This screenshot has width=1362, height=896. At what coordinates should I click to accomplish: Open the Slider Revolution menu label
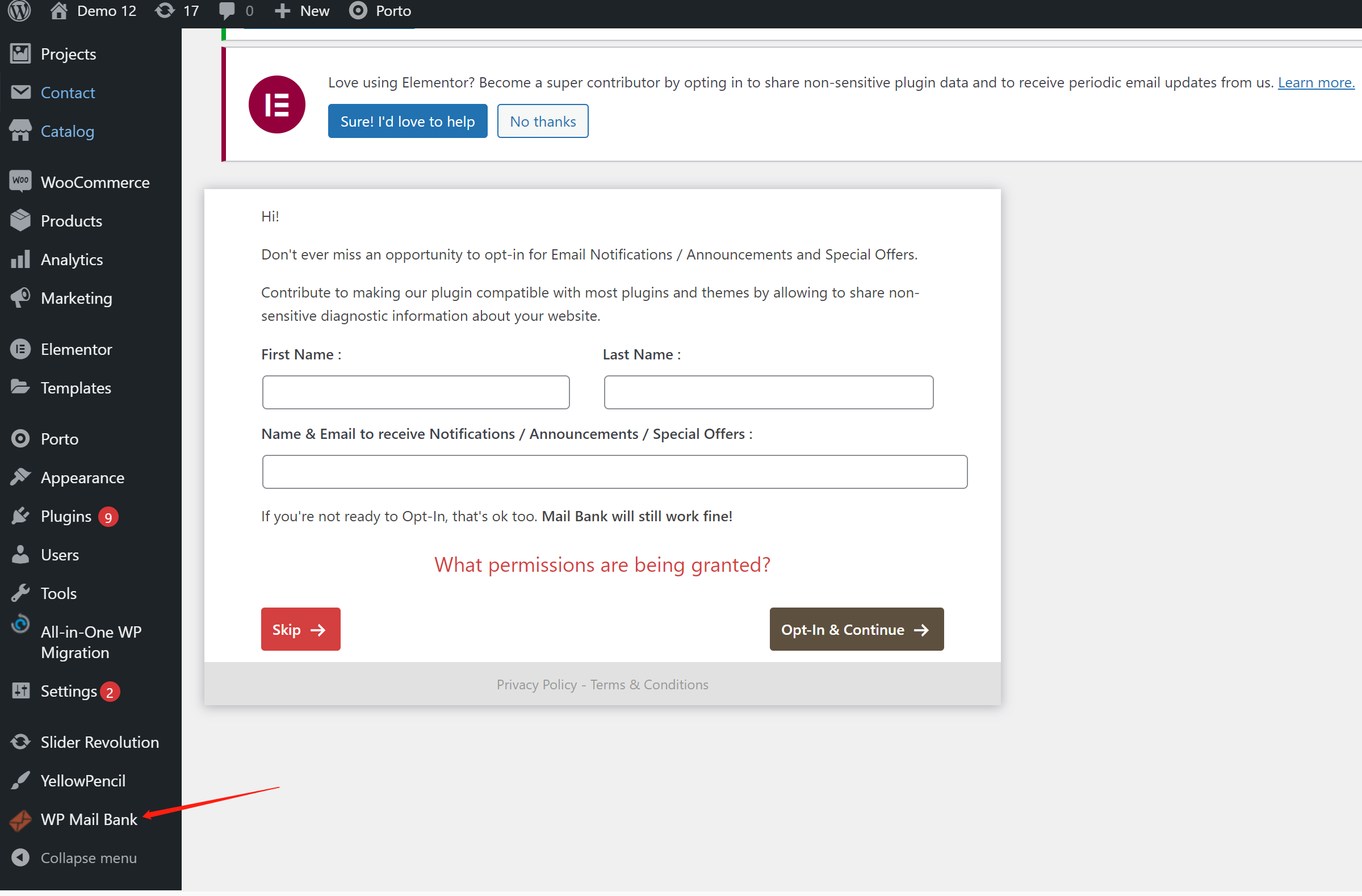point(100,742)
